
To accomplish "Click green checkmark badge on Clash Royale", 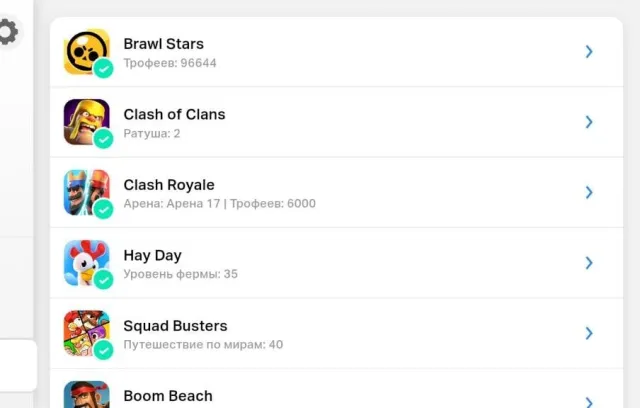I will (x=104, y=209).
